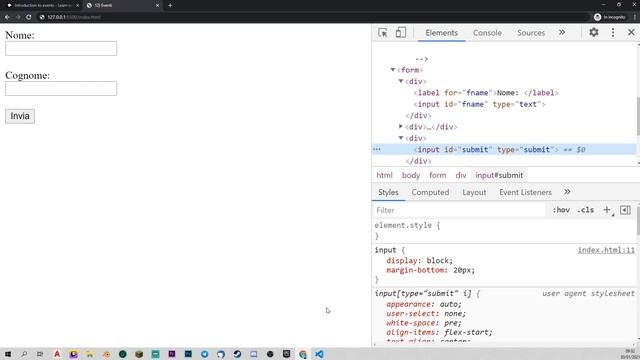Select the input id="fname" node
640x360 pixels.
480,104
